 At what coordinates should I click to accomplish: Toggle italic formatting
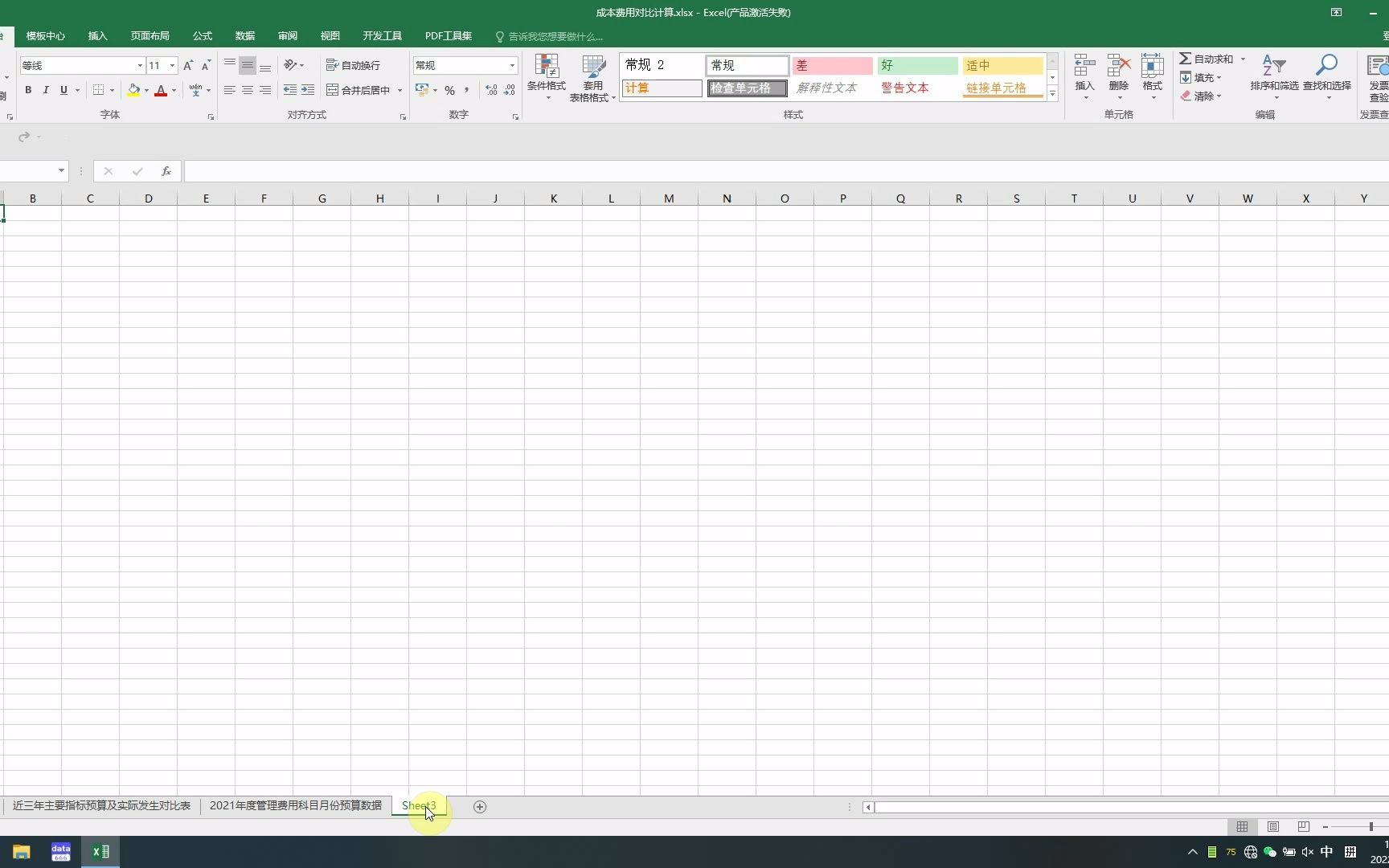click(x=46, y=90)
